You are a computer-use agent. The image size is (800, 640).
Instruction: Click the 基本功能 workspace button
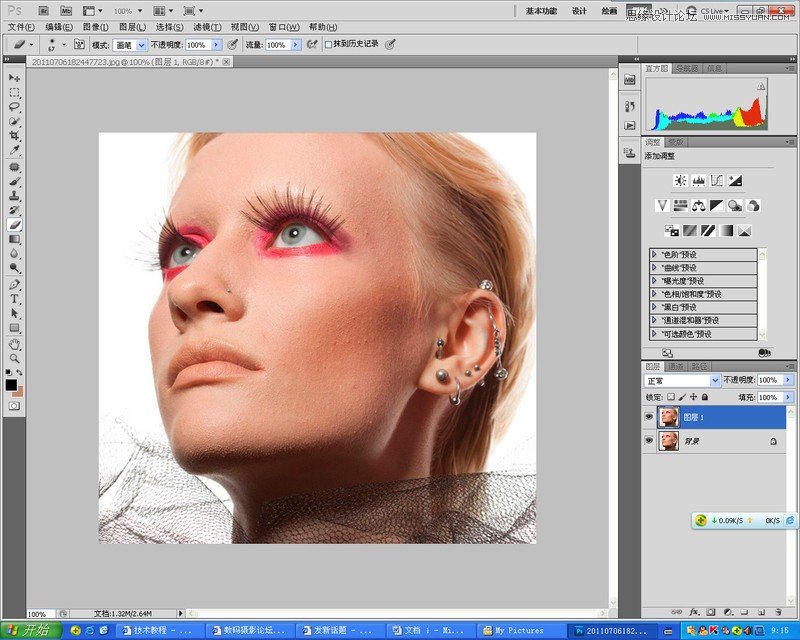541,11
